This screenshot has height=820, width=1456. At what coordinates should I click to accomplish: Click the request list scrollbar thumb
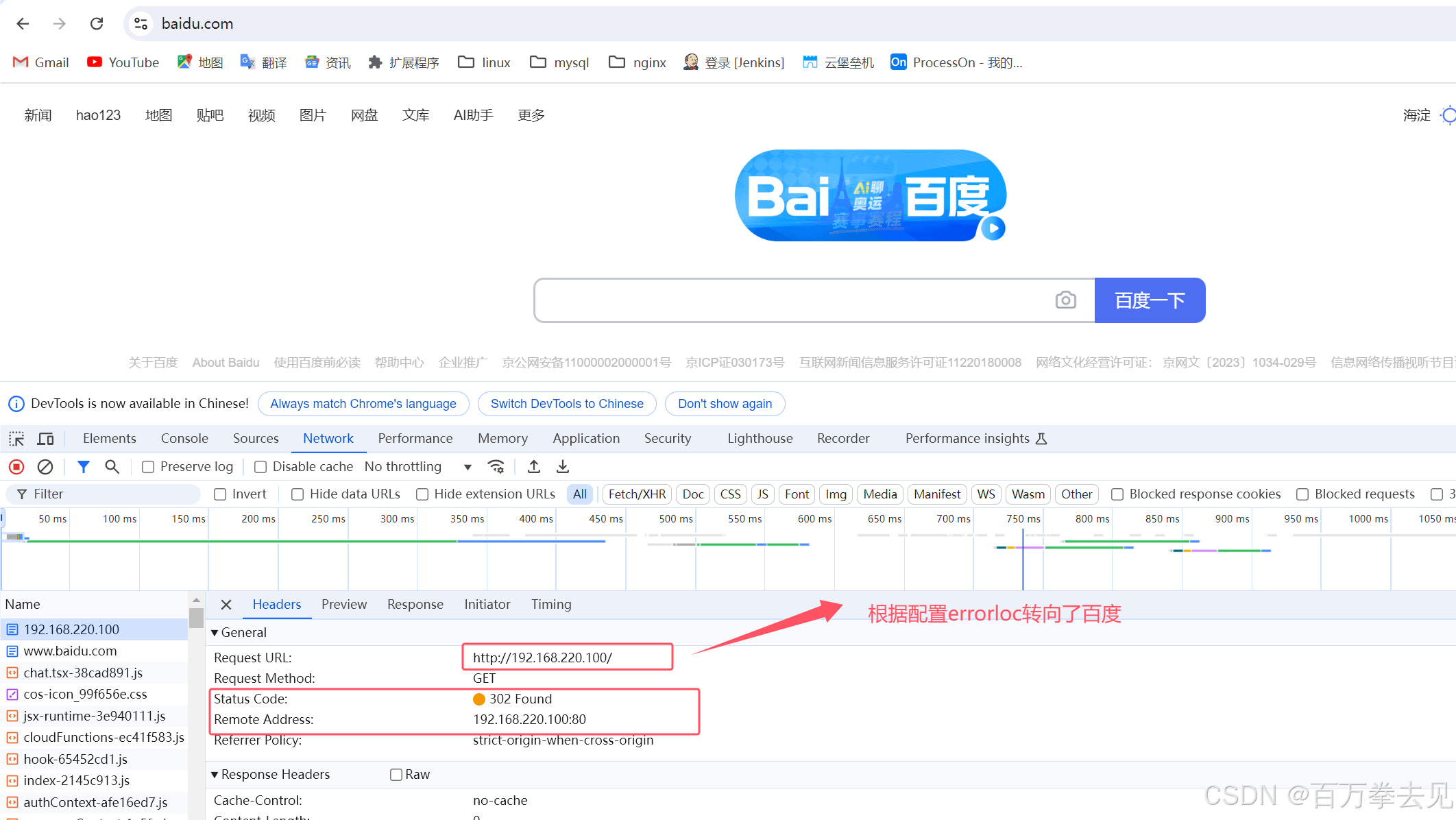tap(196, 618)
